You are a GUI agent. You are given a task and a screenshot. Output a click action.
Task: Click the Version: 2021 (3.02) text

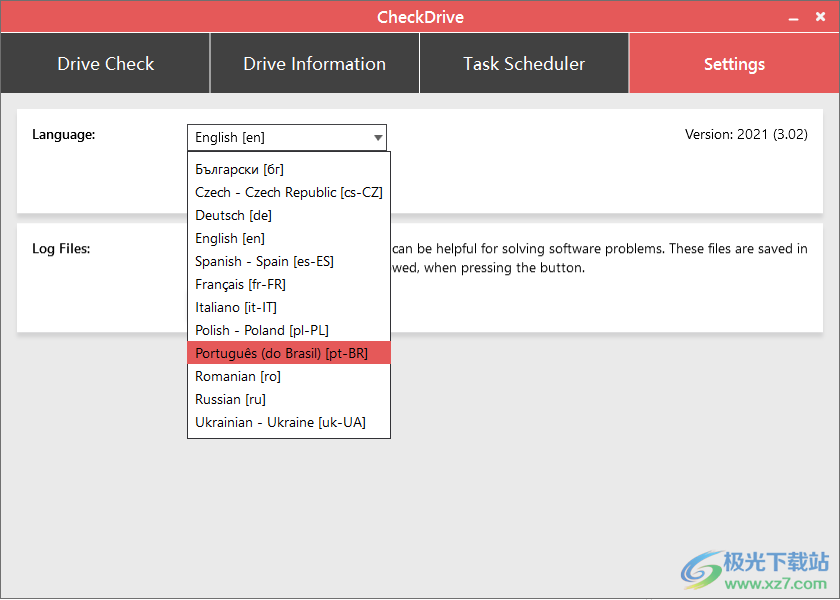tap(746, 134)
